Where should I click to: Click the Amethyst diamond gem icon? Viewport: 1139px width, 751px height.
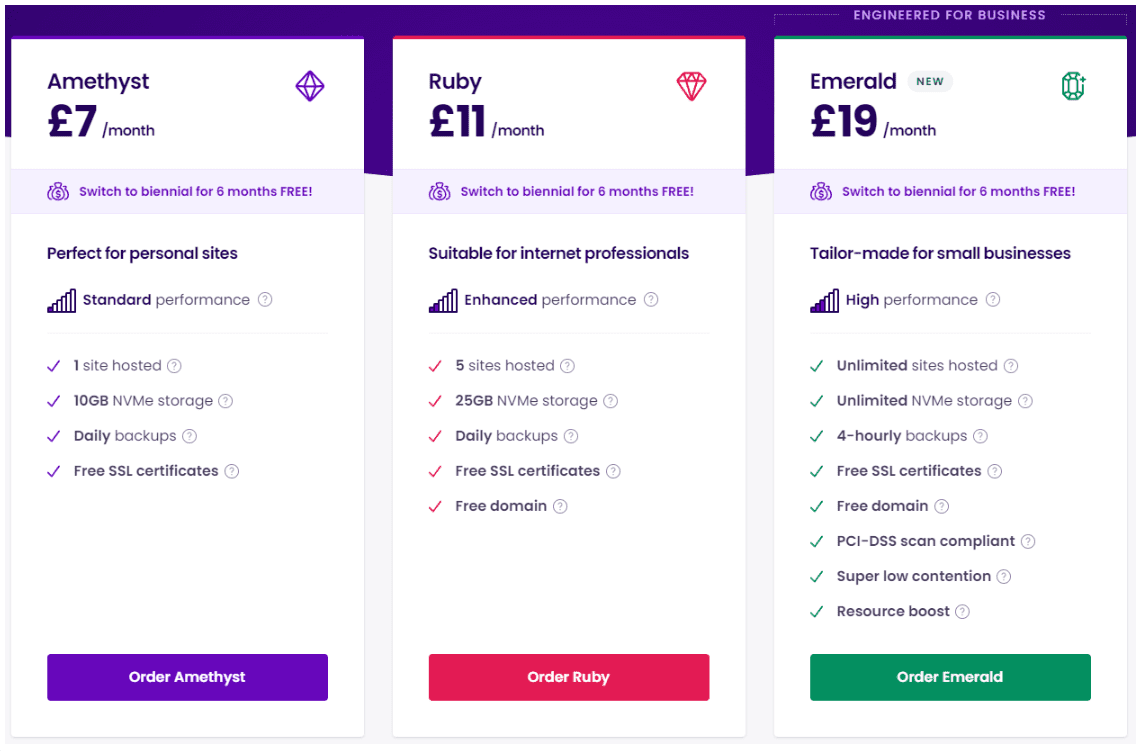(x=309, y=86)
